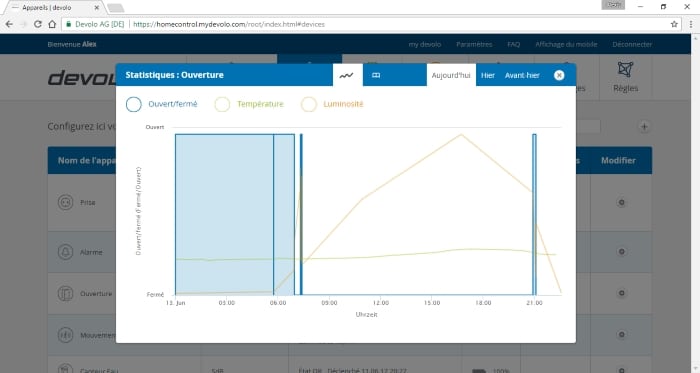The height and width of the screenshot is (373, 700).
Task: Go back in browser
Action: tap(9, 24)
